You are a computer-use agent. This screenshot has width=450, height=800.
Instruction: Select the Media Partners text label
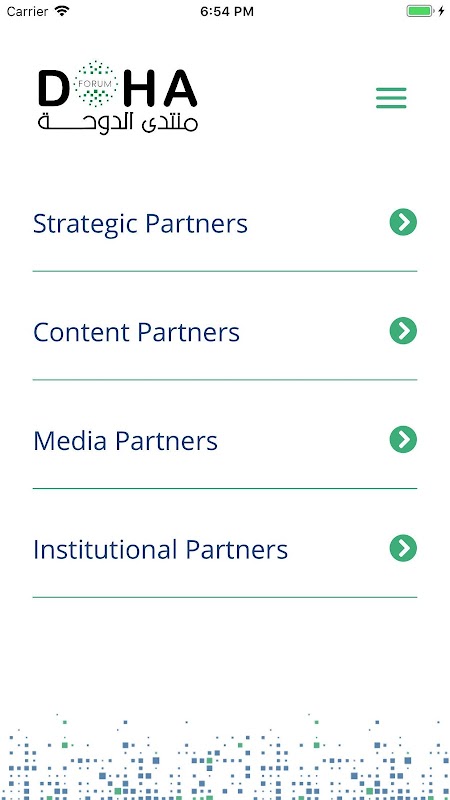[x=126, y=441]
